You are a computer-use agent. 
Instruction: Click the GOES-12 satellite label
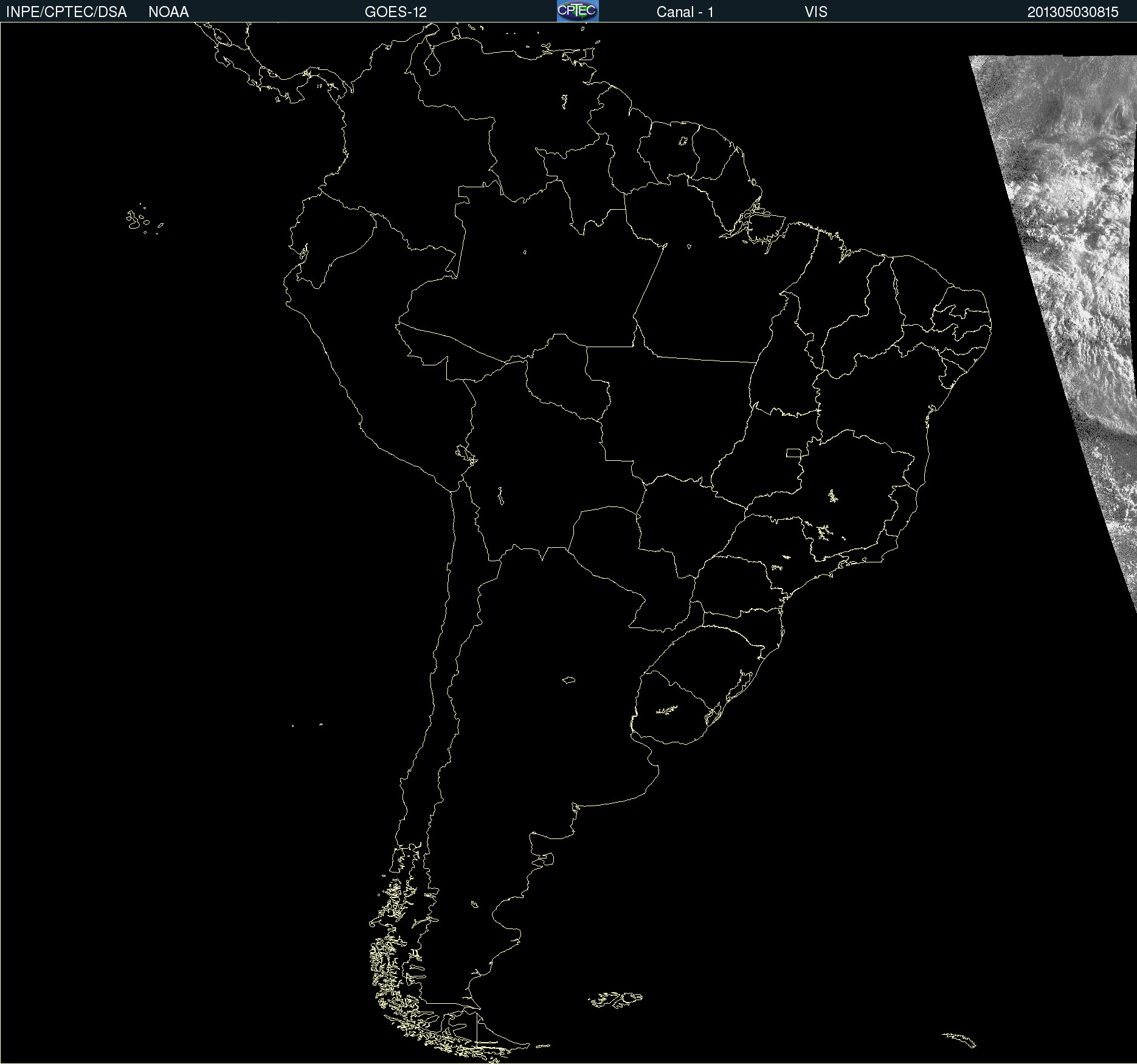(x=396, y=12)
